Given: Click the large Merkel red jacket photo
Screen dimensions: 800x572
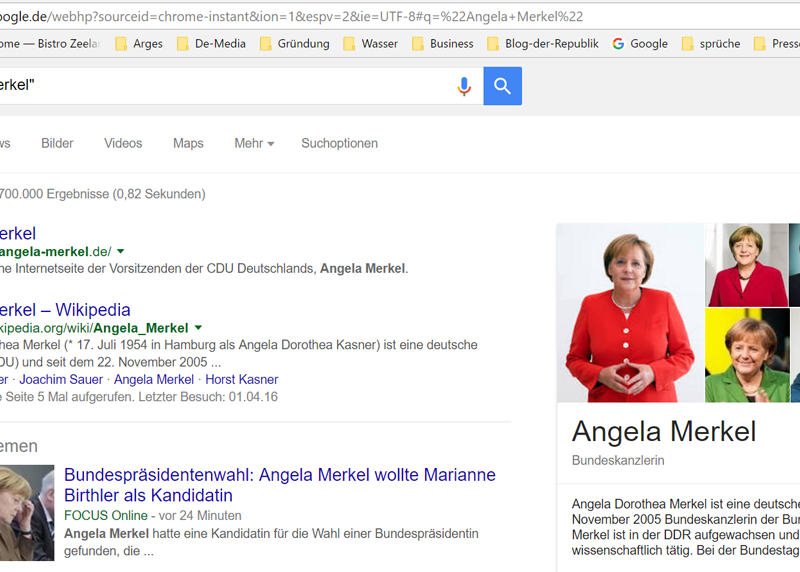Looking at the screenshot, I should coord(630,312).
